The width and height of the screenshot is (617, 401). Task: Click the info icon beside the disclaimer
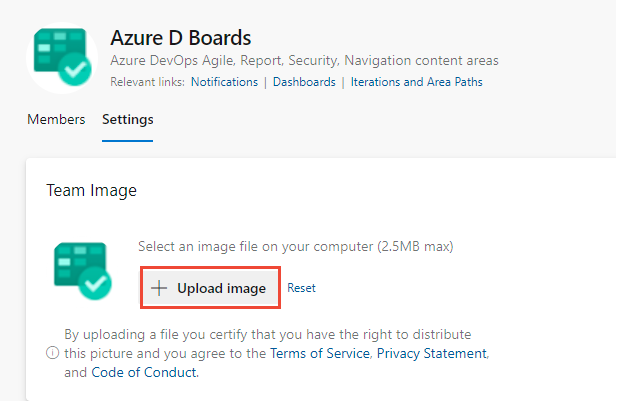[x=52, y=353]
